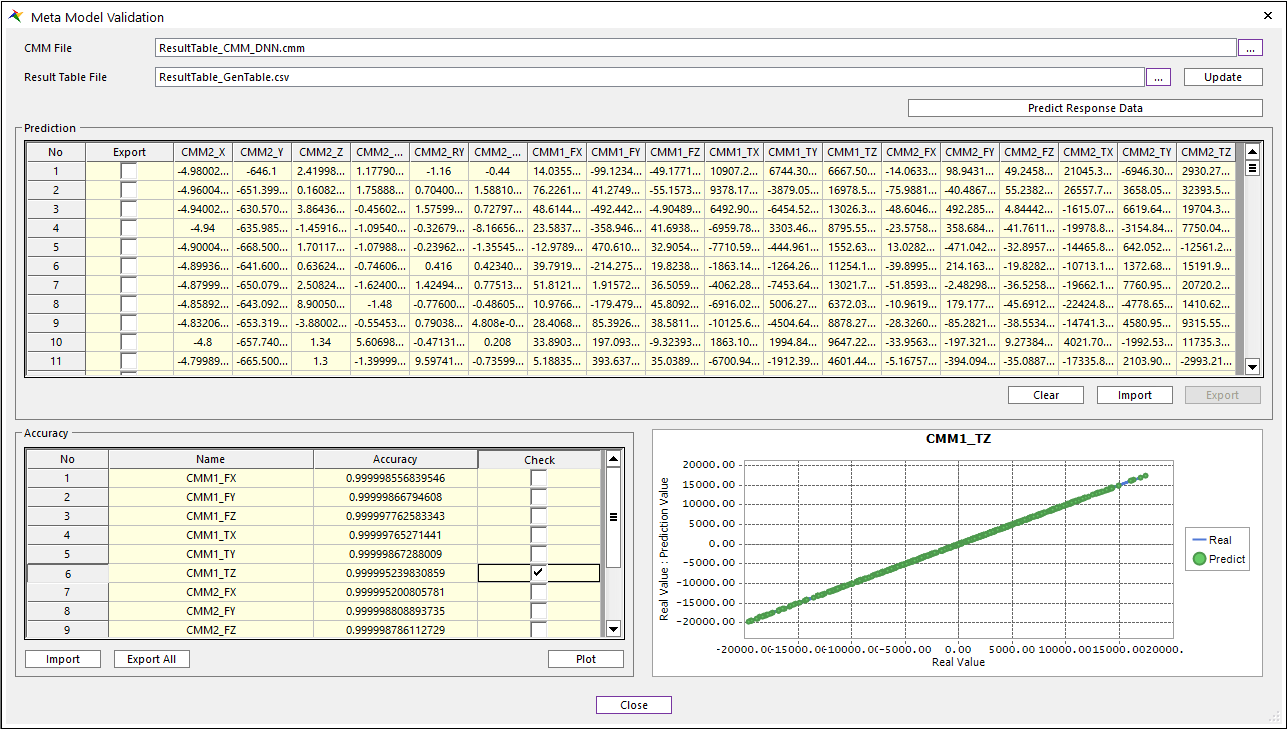
Task: Close the Meta Model Validation window
Action: point(1268,17)
